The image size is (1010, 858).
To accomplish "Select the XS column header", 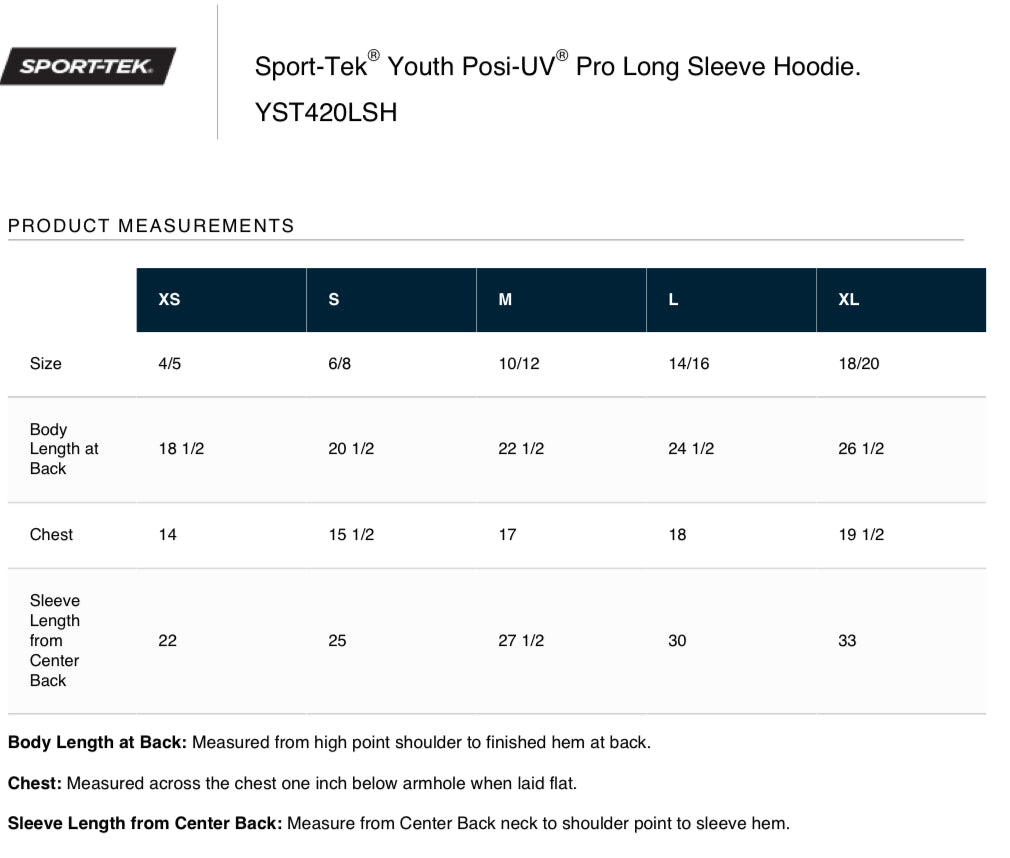I will (x=221, y=300).
